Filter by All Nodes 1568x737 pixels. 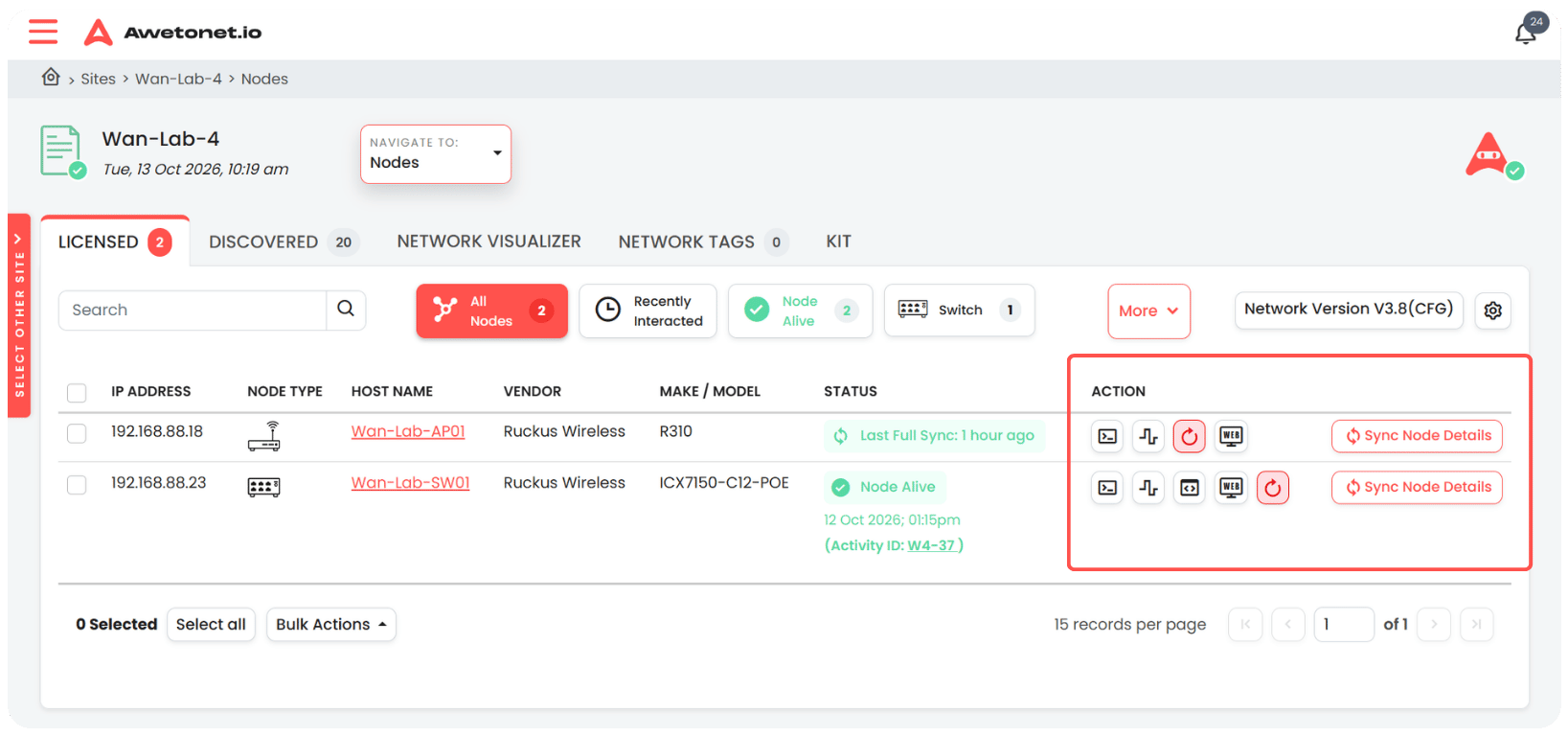491,311
